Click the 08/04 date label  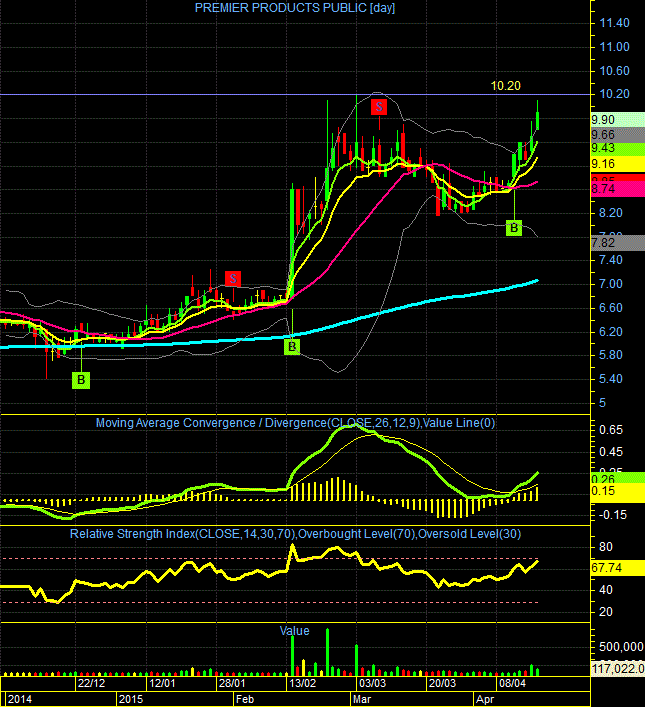pos(512,683)
